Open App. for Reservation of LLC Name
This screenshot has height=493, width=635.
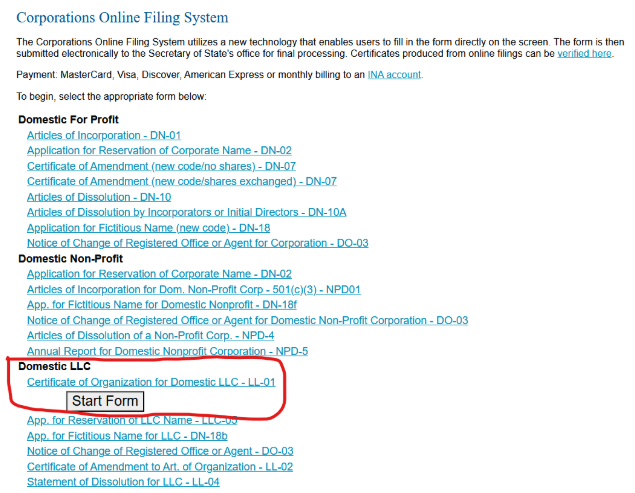click(x=132, y=420)
